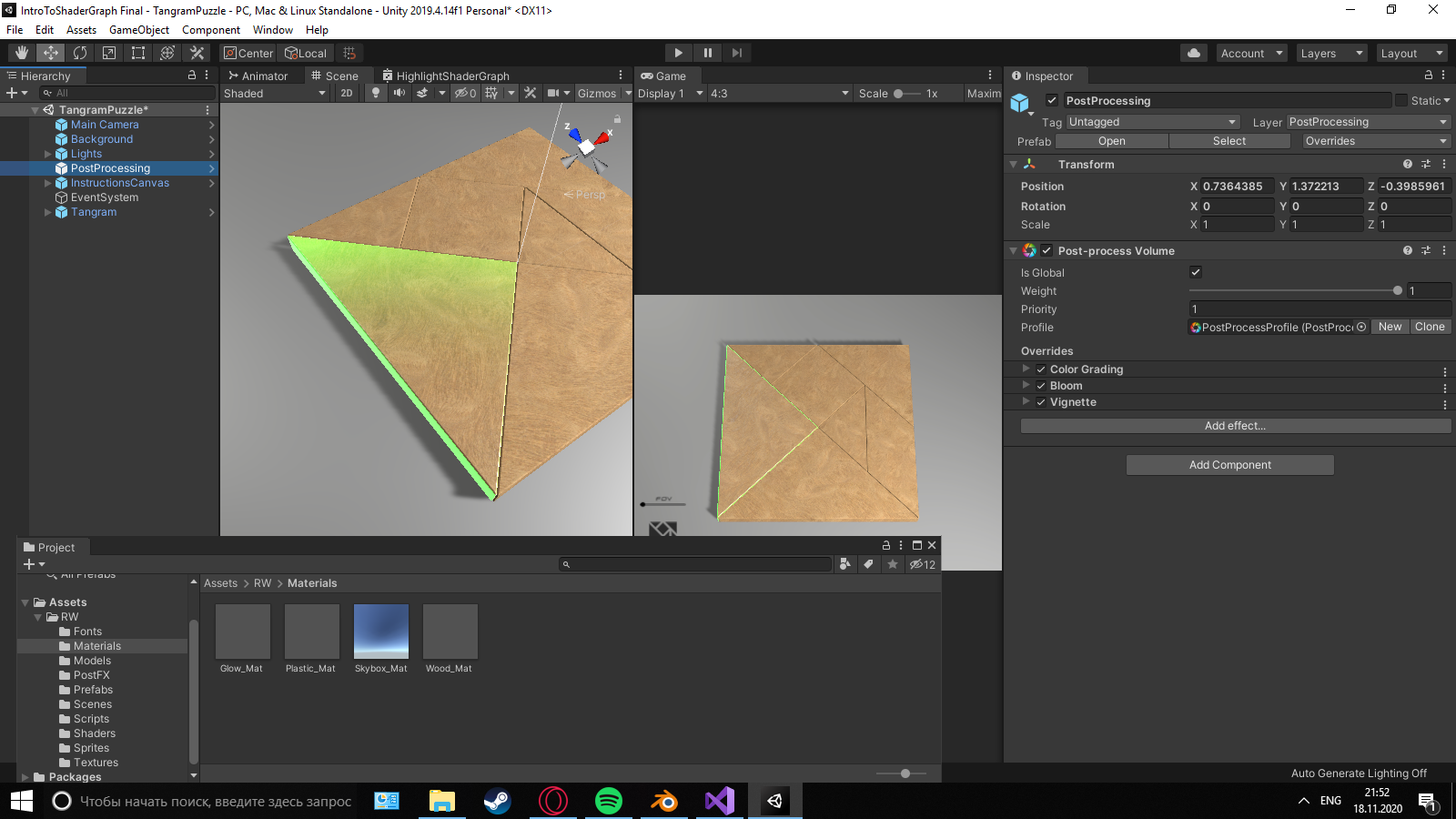
Task: Disable Bloom override
Action: 1041,386
